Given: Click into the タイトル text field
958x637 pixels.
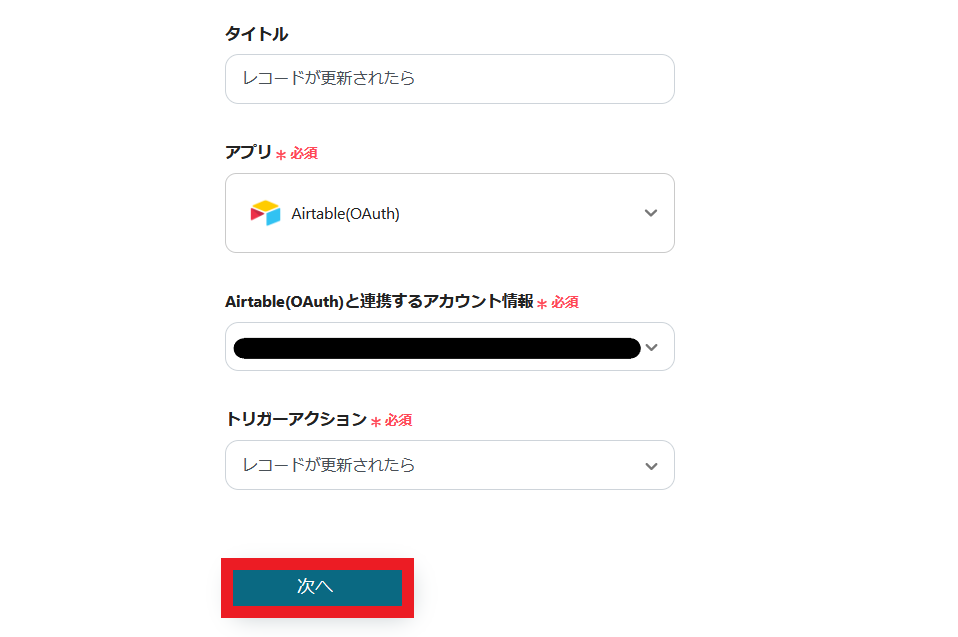Looking at the screenshot, I should [449, 79].
